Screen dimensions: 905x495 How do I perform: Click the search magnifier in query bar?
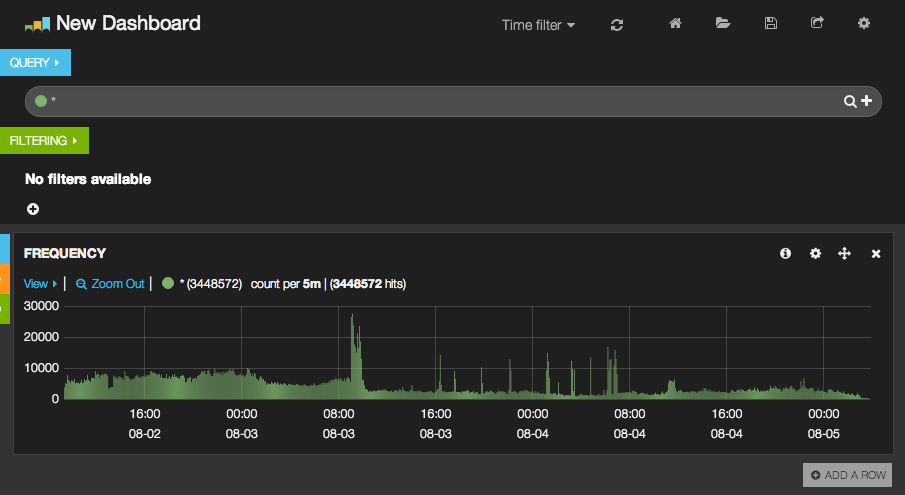850,102
